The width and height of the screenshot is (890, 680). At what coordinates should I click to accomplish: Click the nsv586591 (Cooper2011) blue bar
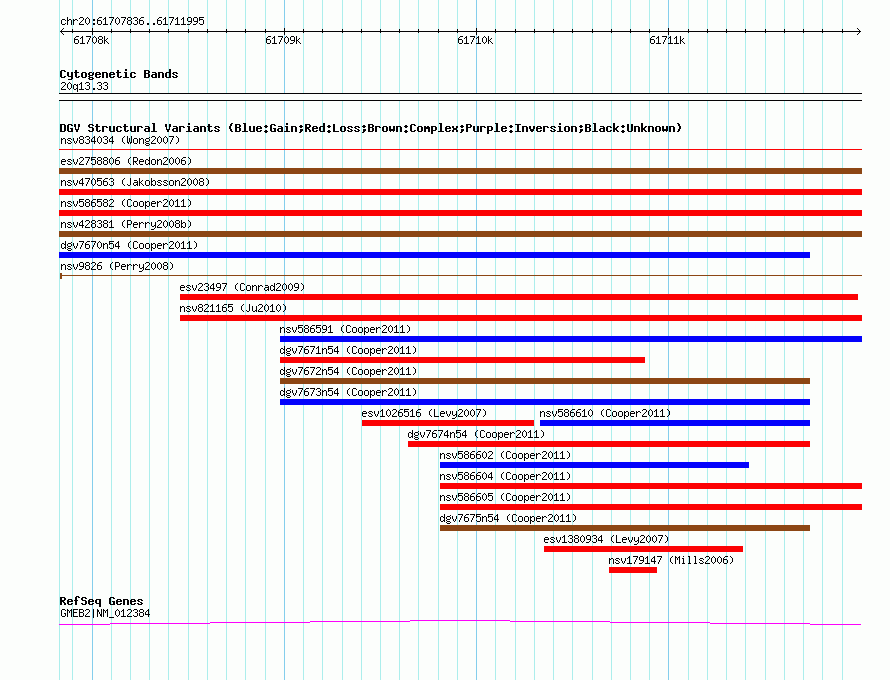[571, 339]
